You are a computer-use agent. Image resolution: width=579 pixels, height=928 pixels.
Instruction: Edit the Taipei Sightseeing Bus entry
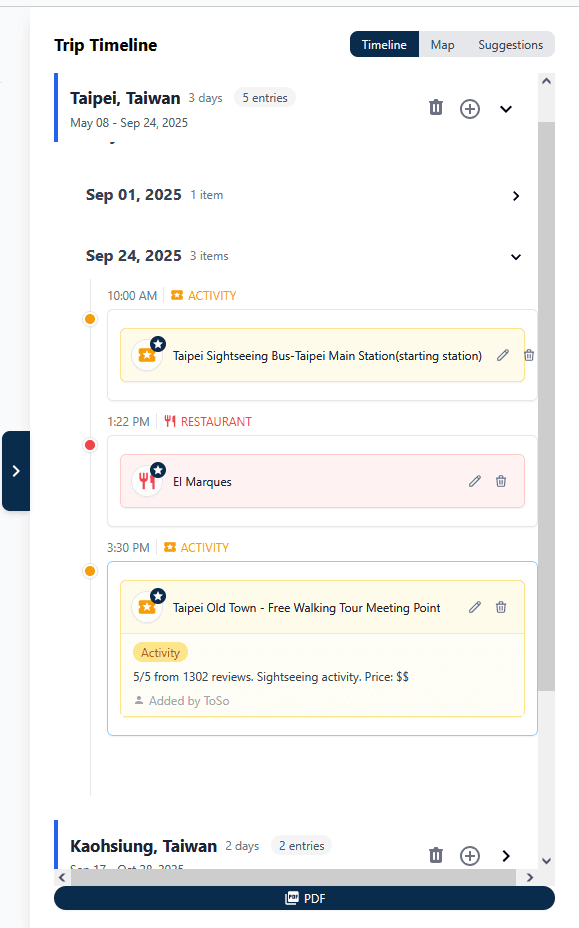pyautogui.click(x=503, y=355)
